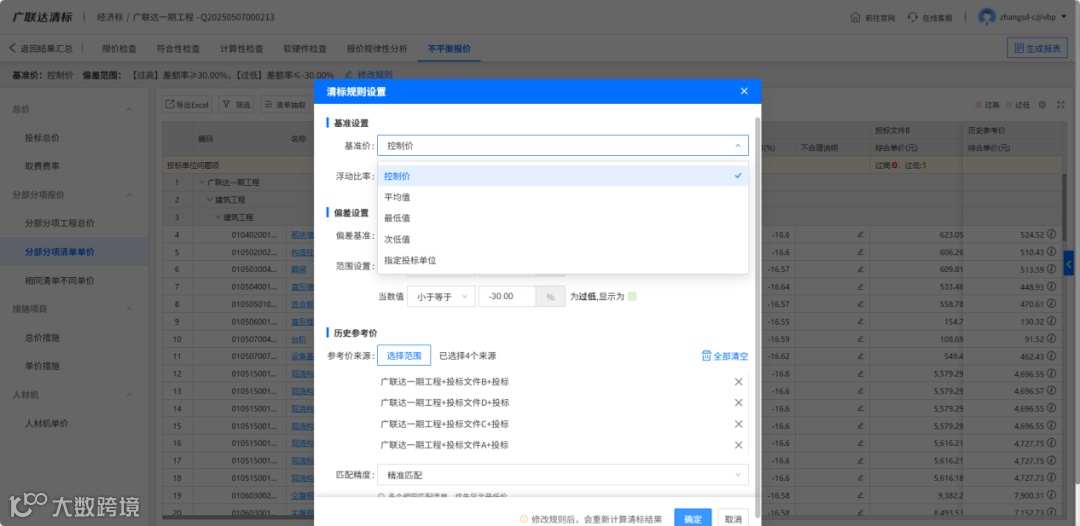Click the 过高 legend color swatch
1080x526 pixels.
point(978,105)
